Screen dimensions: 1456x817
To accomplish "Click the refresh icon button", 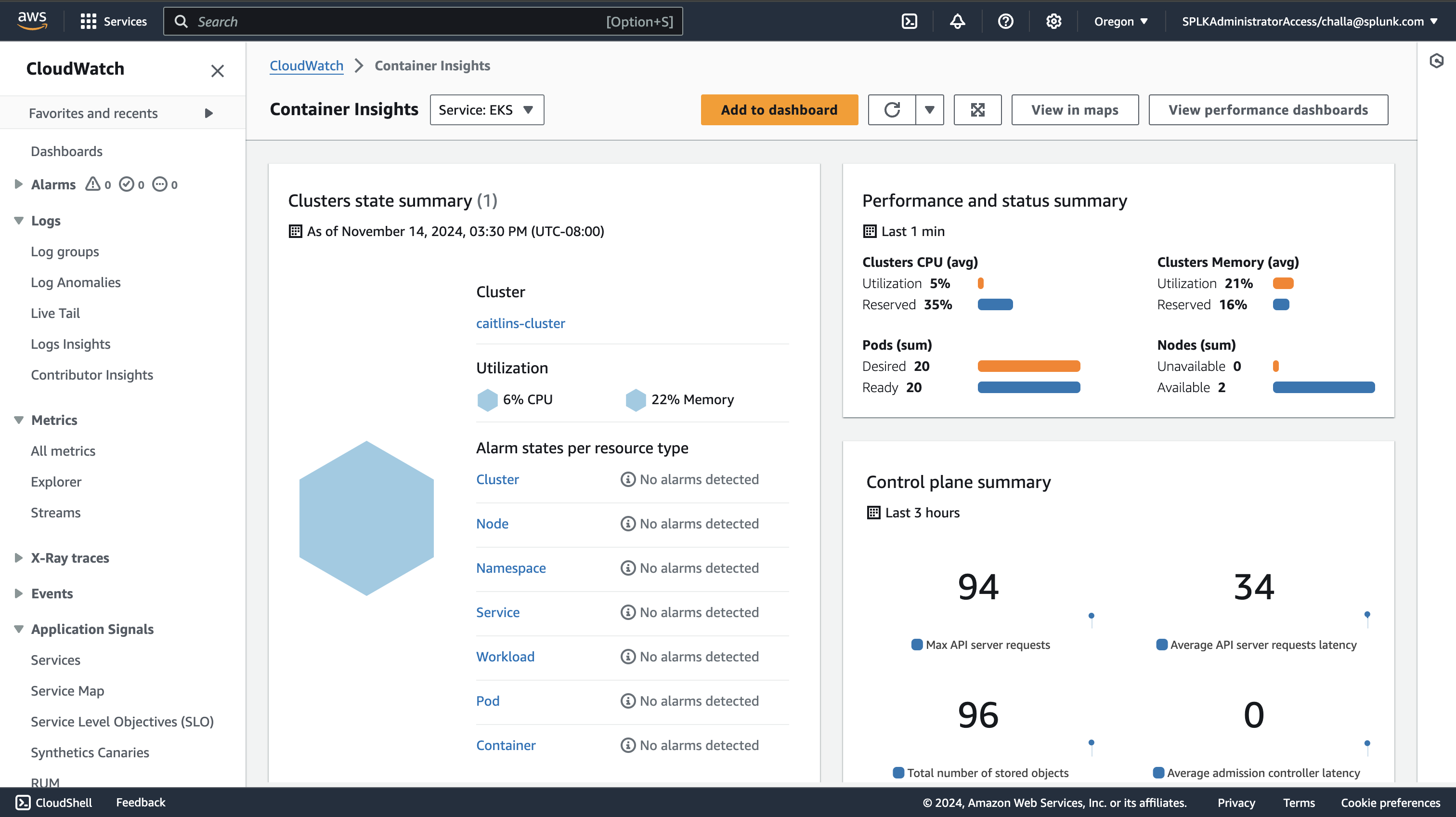I will [892, 110].
